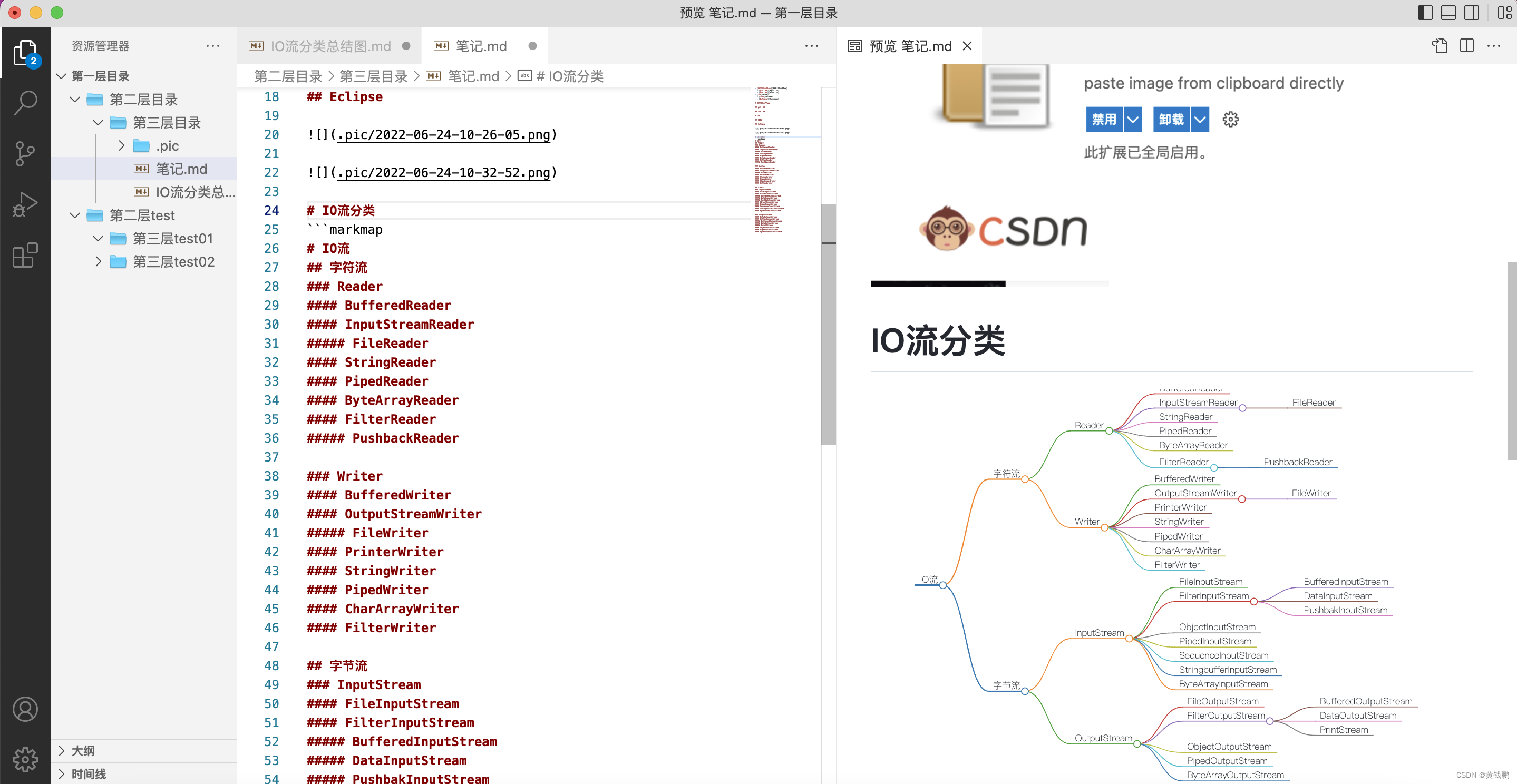Open the Paste Image extension settings gear

[x=1231, y=119]
